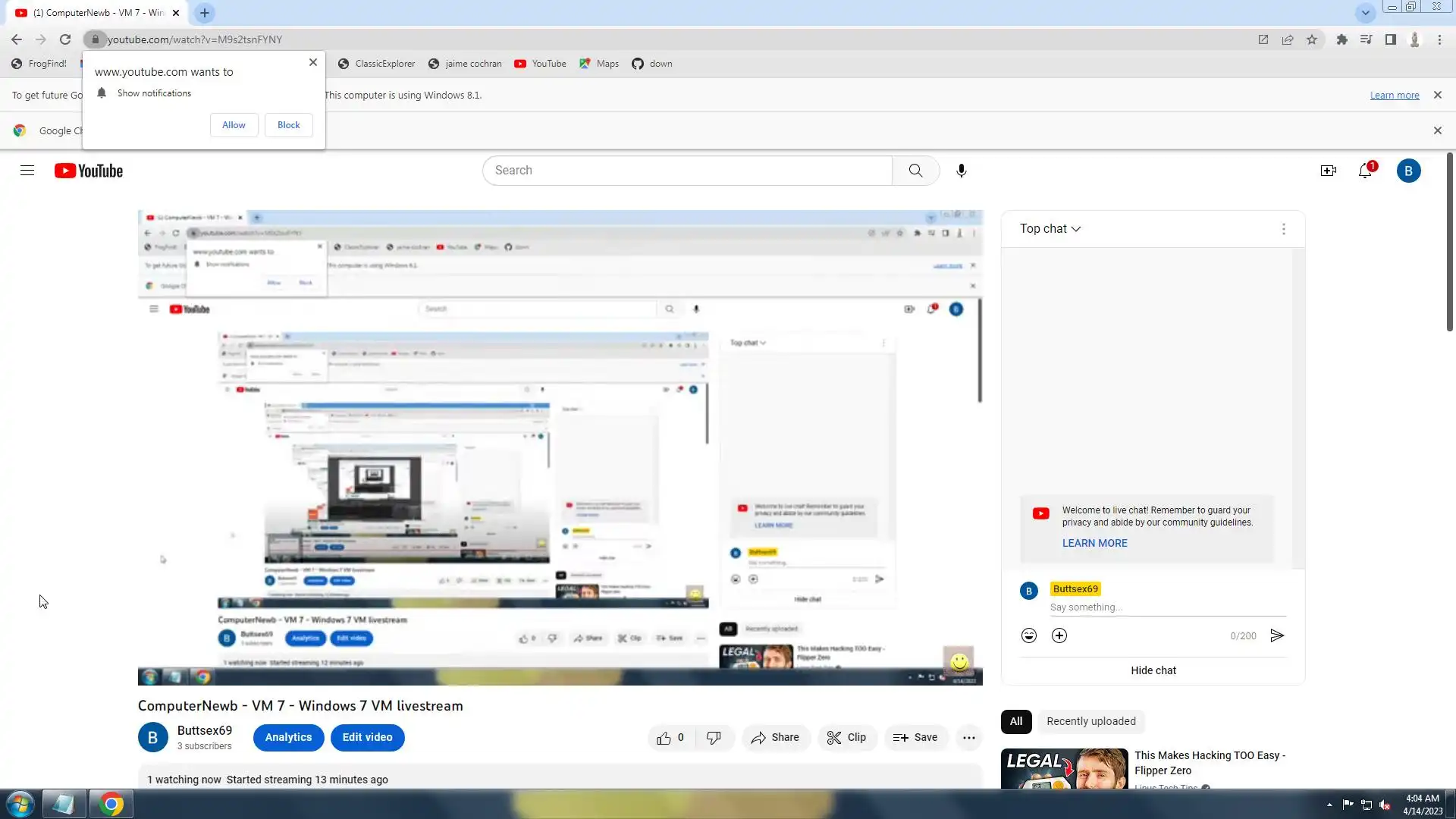Expand the Top chat dropdown
Viewport: 1456px width, 819px height.
click(x=1050, y=229)
